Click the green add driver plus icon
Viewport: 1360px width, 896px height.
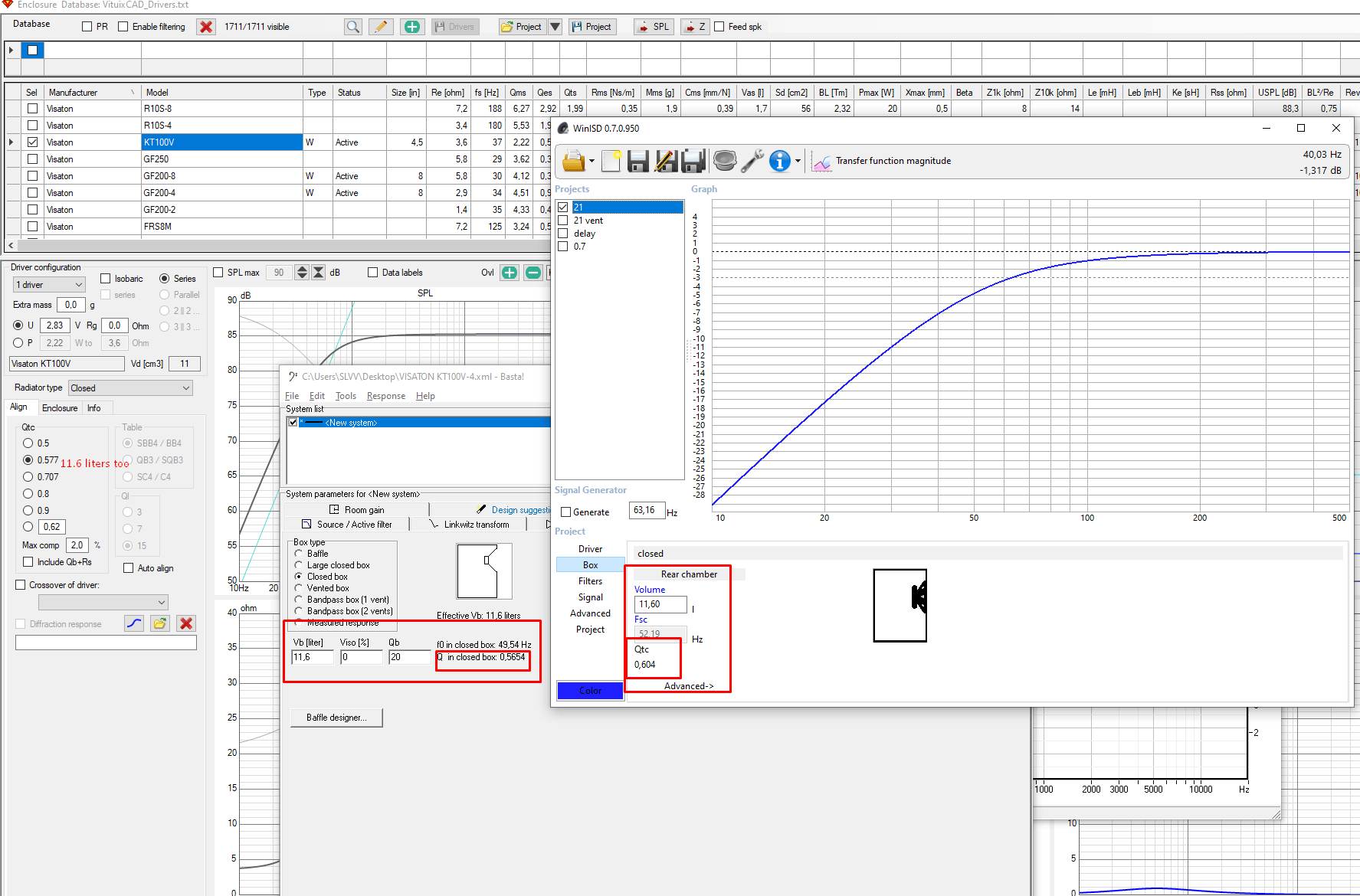(x=412, y=27)
